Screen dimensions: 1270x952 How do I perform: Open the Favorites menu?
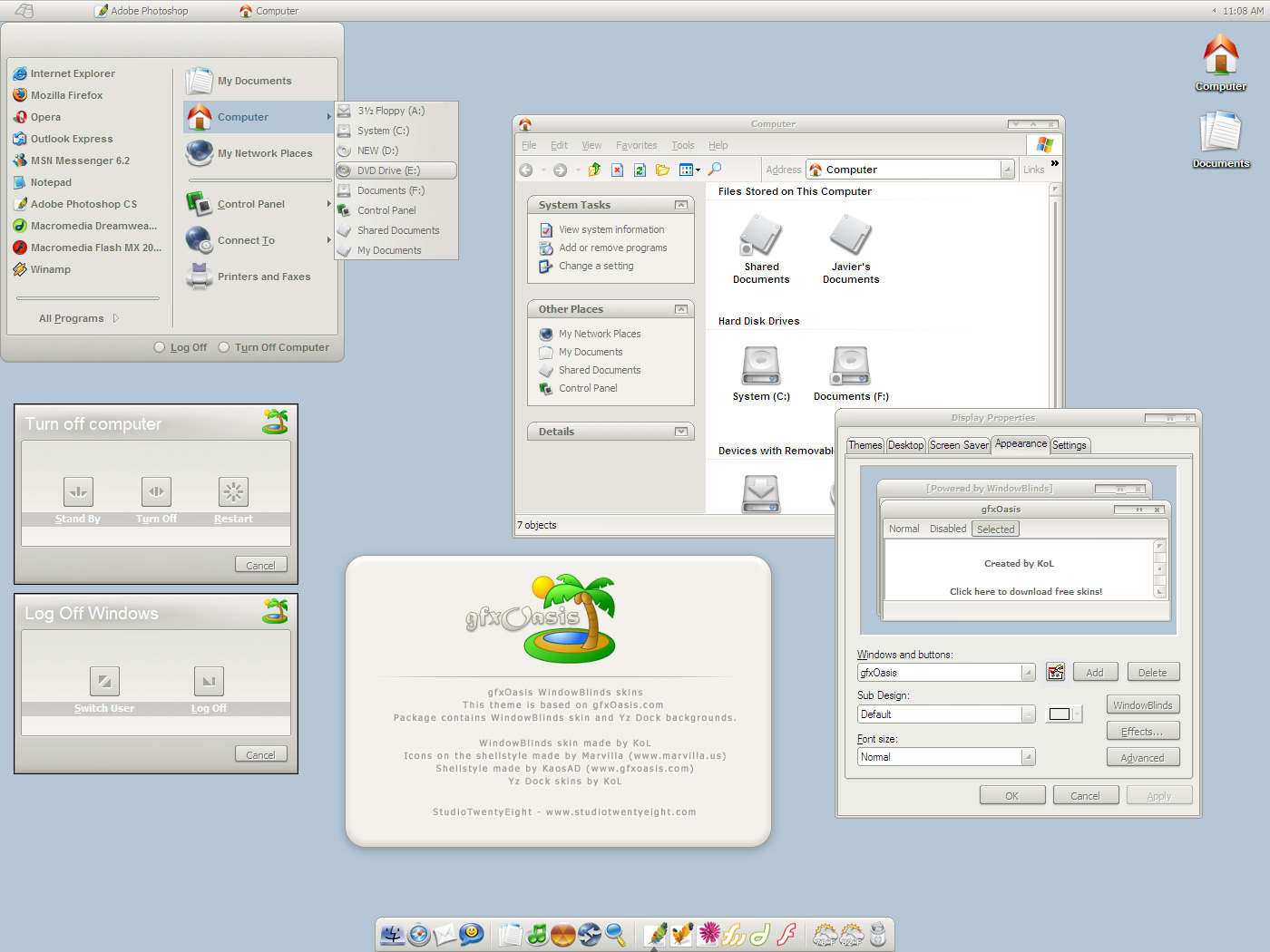637,145
